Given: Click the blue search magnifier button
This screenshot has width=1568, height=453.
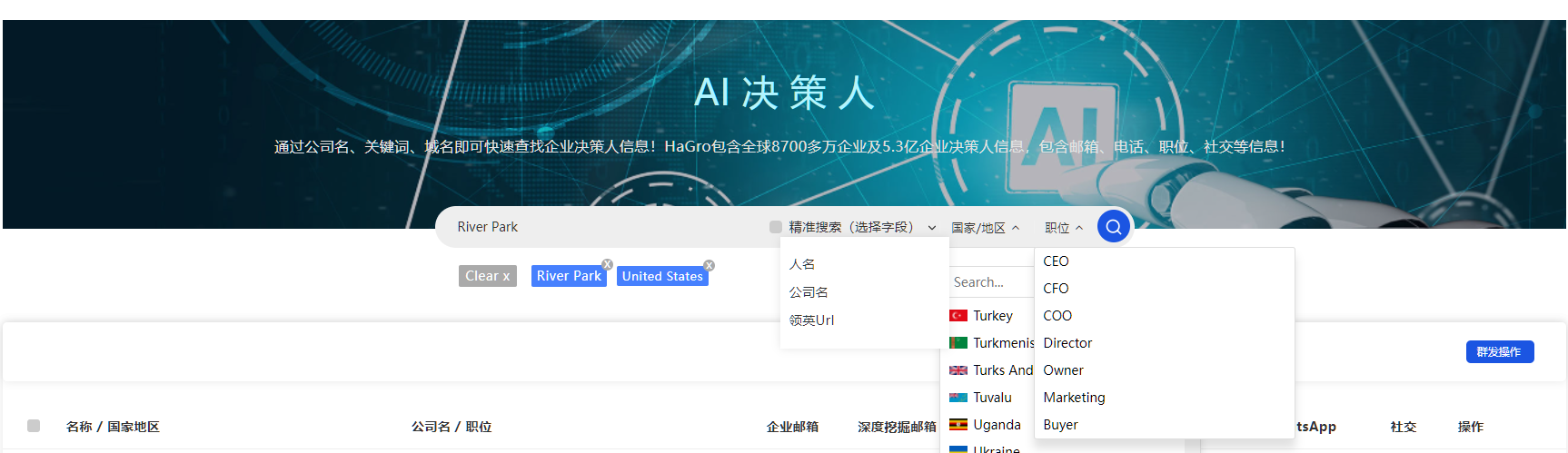Looking at the screenshot, I should coord(1113,227).
